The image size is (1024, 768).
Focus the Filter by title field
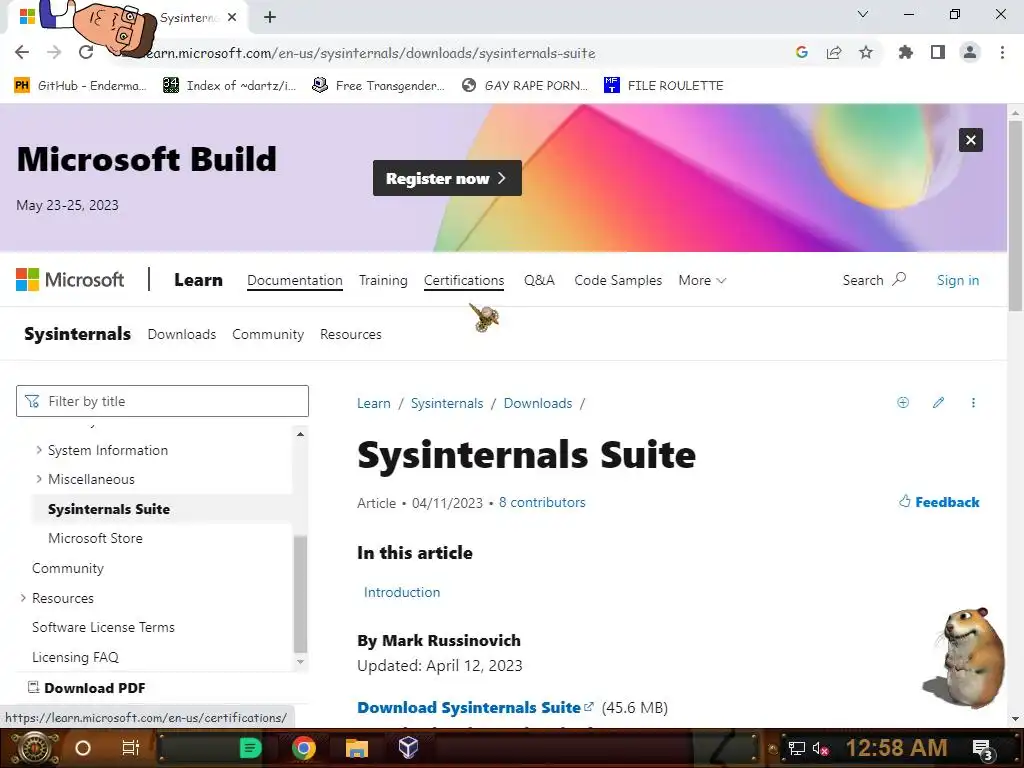coord(162,401)
